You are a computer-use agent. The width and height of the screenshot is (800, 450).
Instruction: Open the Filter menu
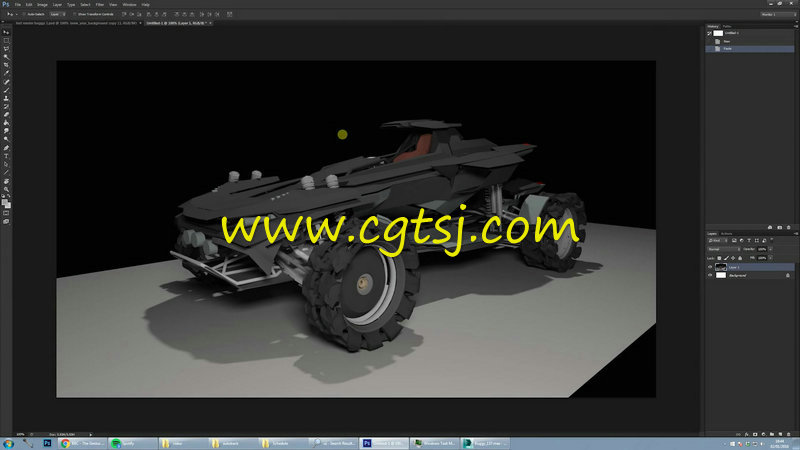pos(99,5)
